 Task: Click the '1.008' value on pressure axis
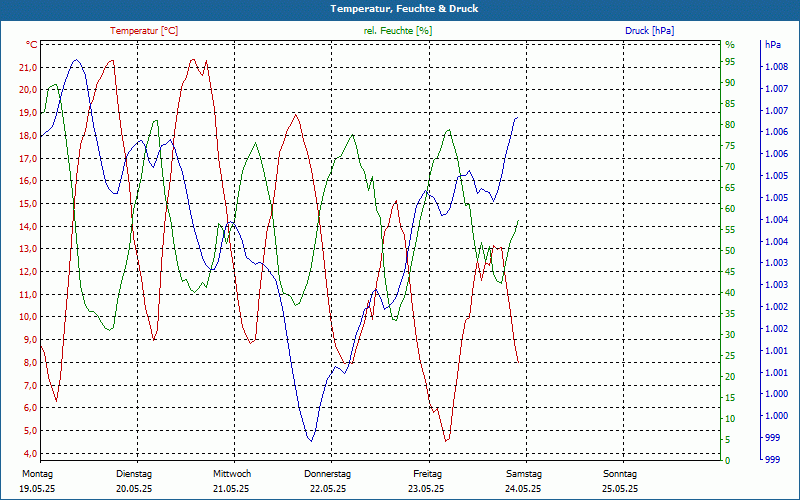[777, 67]
